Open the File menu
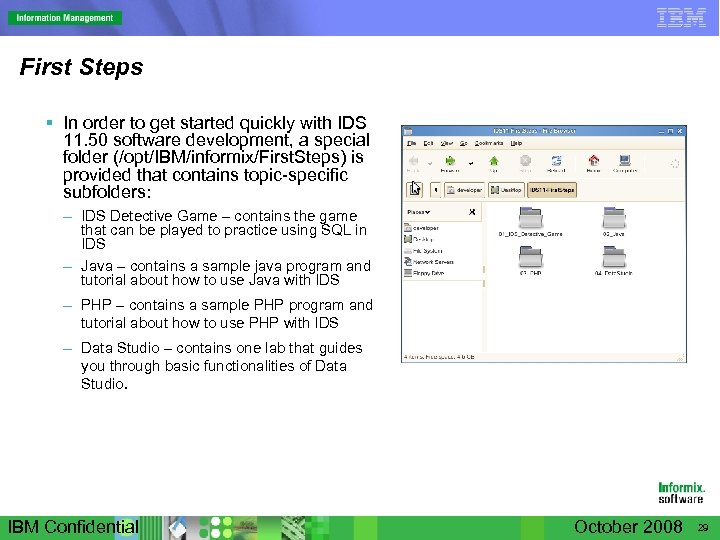Screen dimensions: 720x540 pos(411,143)
